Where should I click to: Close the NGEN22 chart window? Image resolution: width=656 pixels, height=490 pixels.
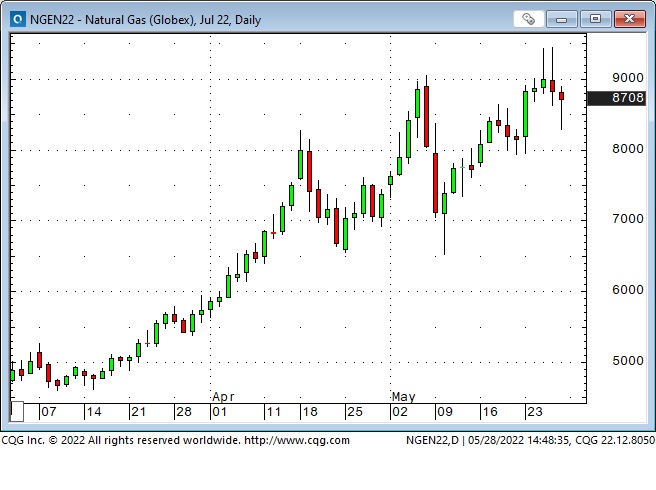tap(629, 19)
